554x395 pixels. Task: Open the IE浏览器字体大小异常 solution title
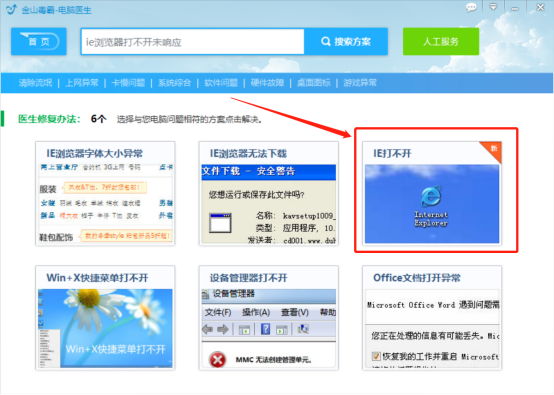(x=94, y=153)
